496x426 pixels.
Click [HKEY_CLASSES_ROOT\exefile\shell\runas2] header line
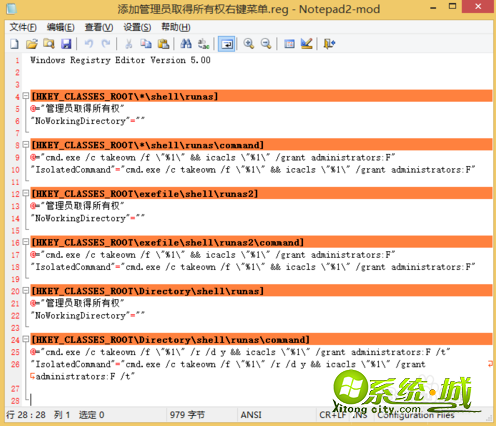(261, 194)
